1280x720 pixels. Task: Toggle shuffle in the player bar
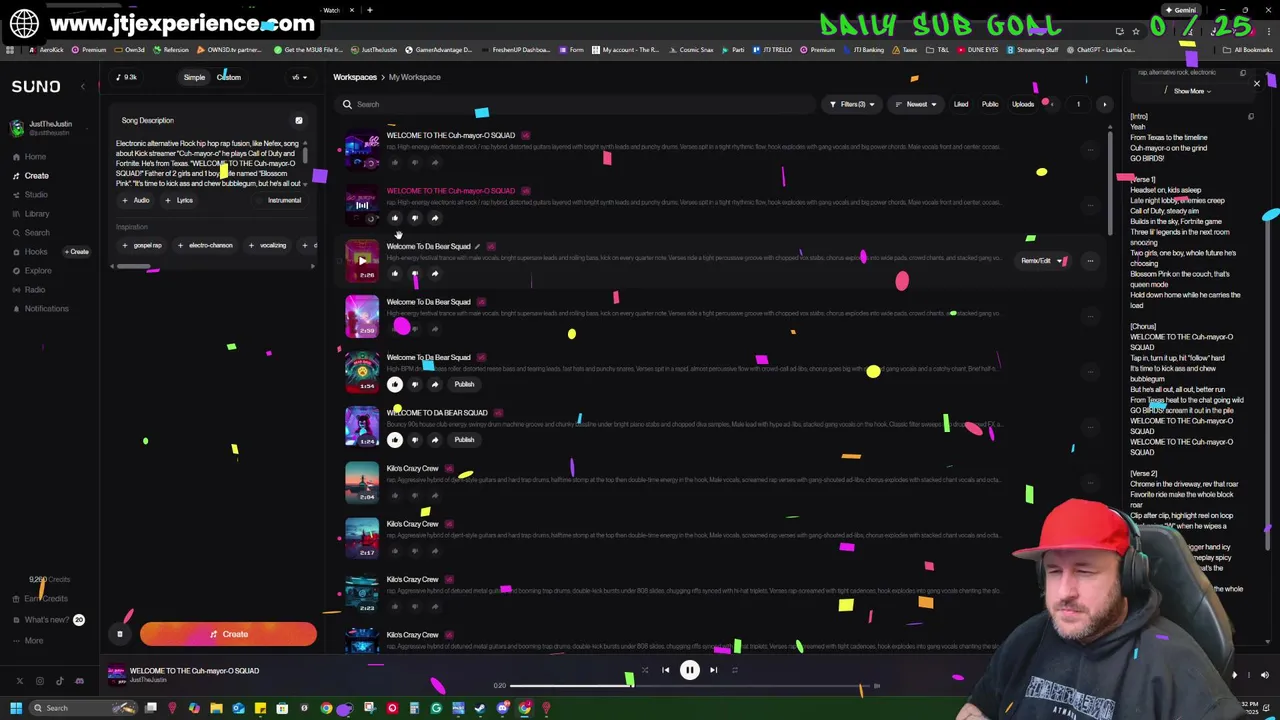click(644, 670)
